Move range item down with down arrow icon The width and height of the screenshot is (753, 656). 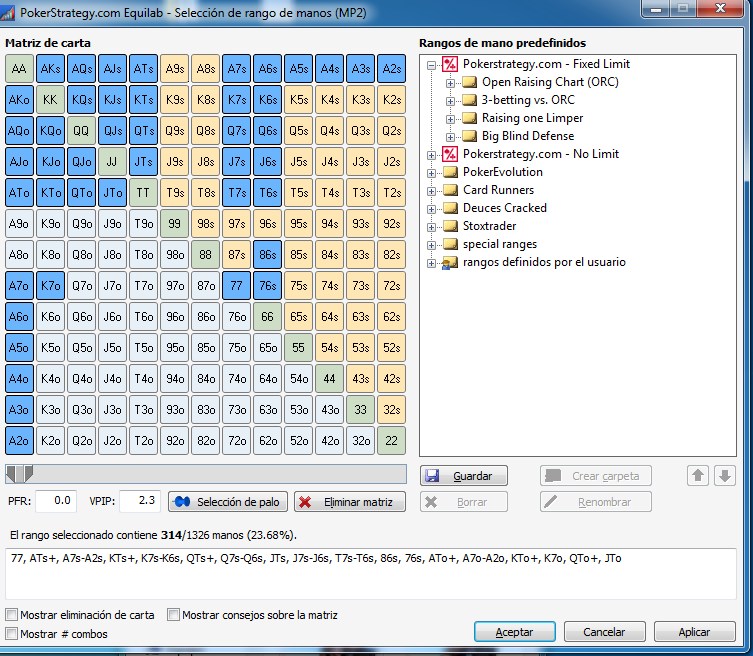click(x=725, y=476)
